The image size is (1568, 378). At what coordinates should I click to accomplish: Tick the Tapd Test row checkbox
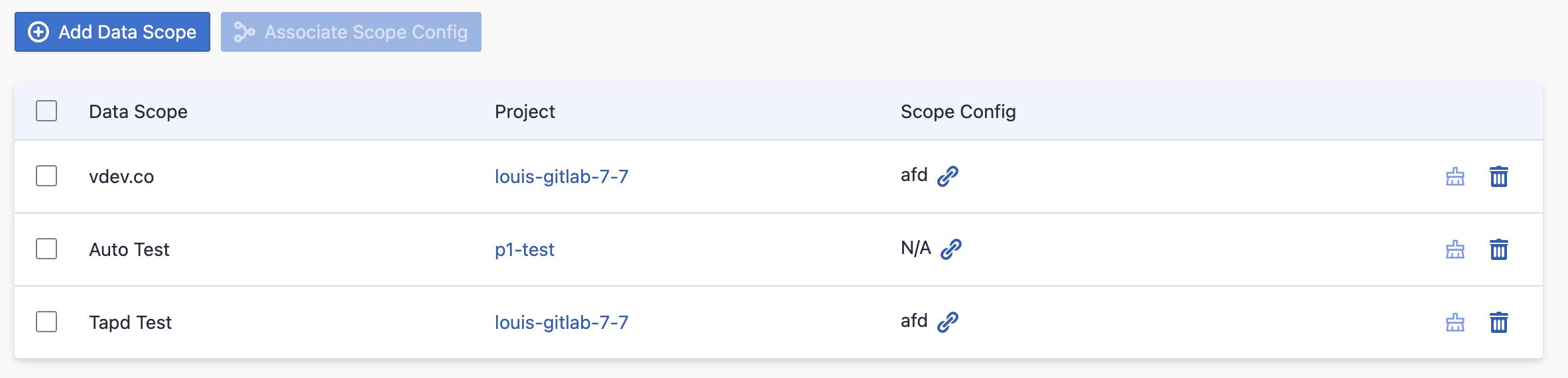(46, 322)
